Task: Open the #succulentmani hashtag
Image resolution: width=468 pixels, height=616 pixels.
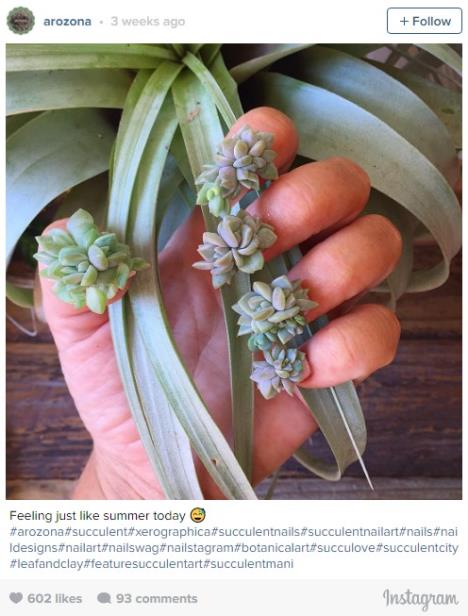Action: 249,564
